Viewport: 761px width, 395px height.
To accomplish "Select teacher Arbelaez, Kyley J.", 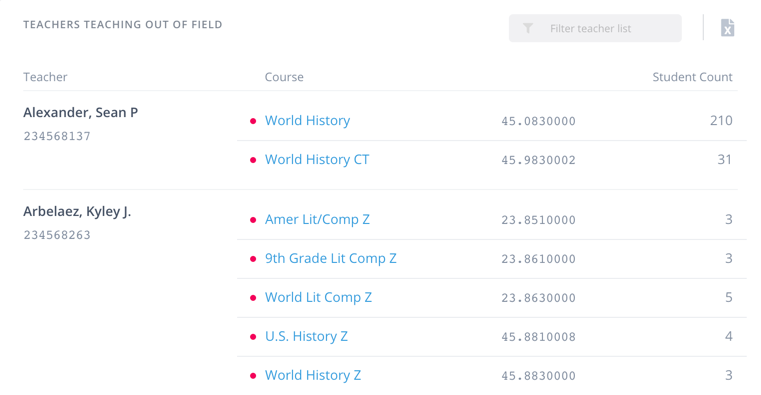I will [x=77, y=212].
